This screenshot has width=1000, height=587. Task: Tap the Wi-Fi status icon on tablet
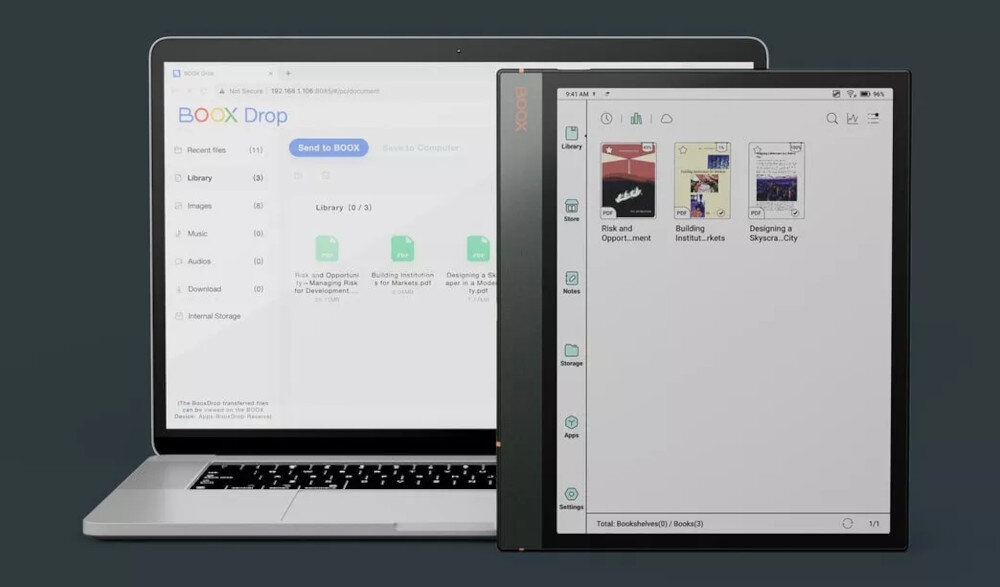(x=851, y=94)
